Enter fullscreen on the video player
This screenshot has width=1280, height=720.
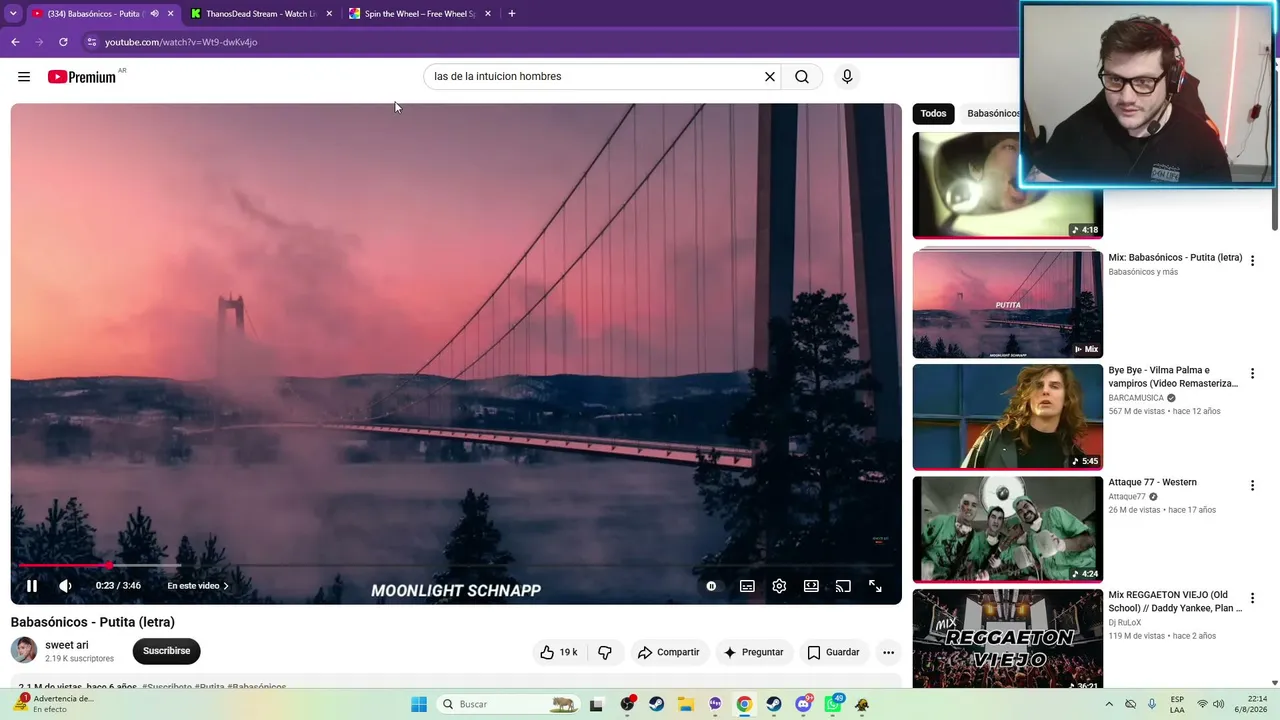tap(875, 586)
